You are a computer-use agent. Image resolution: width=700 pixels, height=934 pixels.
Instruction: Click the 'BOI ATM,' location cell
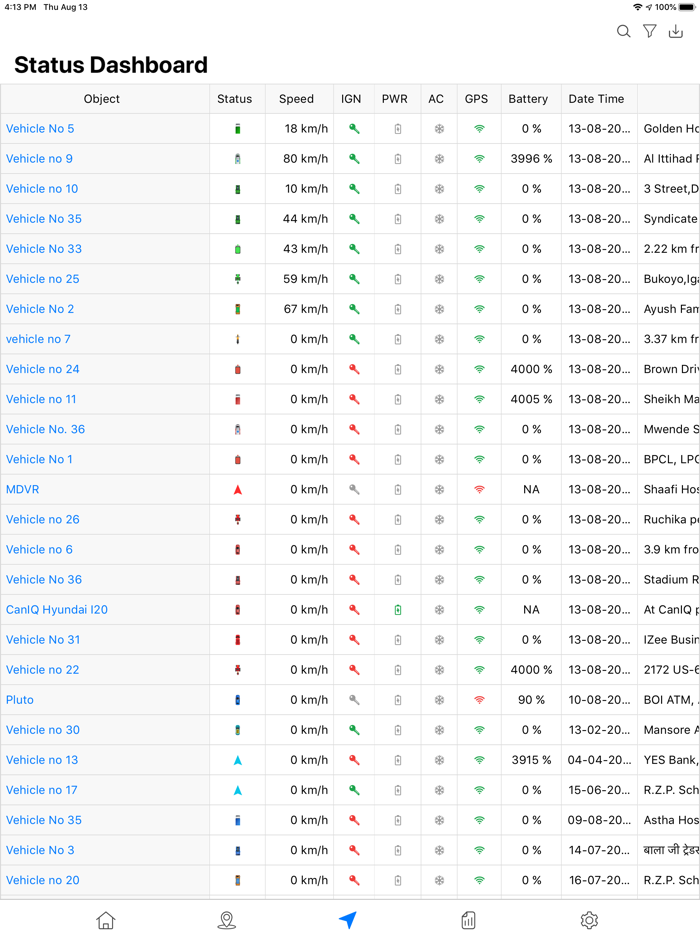point(671,699)
